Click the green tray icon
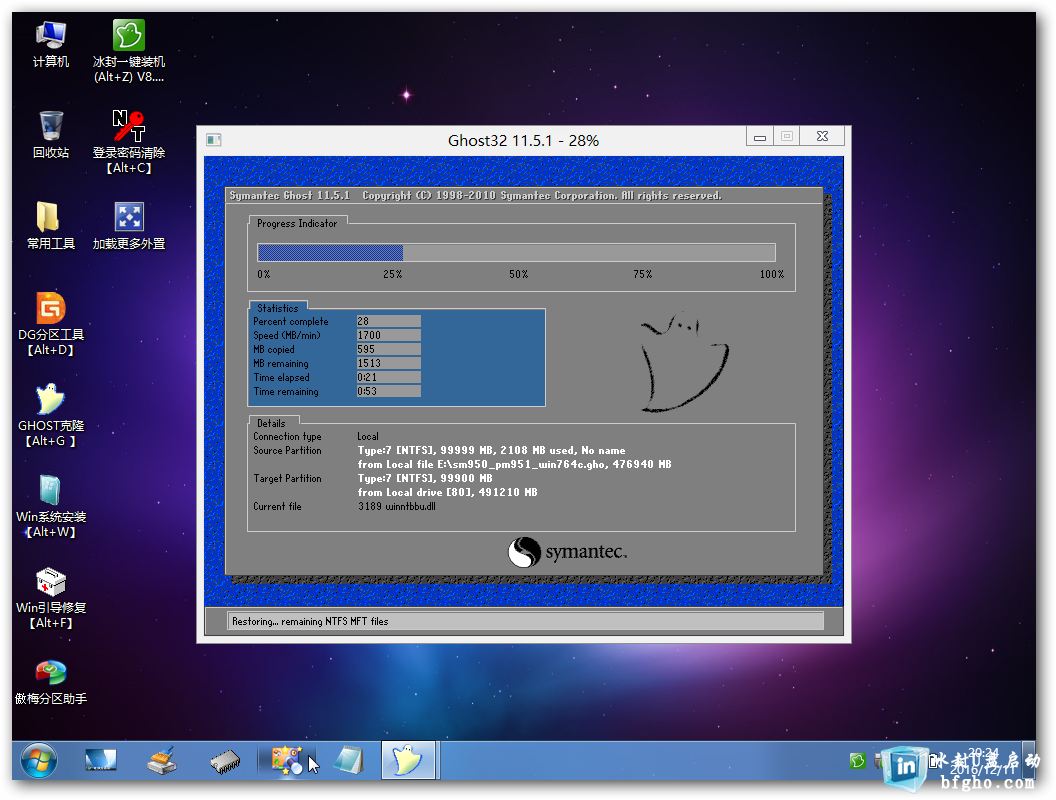This screenshot has width=1056, height=800. click(857, 761)
